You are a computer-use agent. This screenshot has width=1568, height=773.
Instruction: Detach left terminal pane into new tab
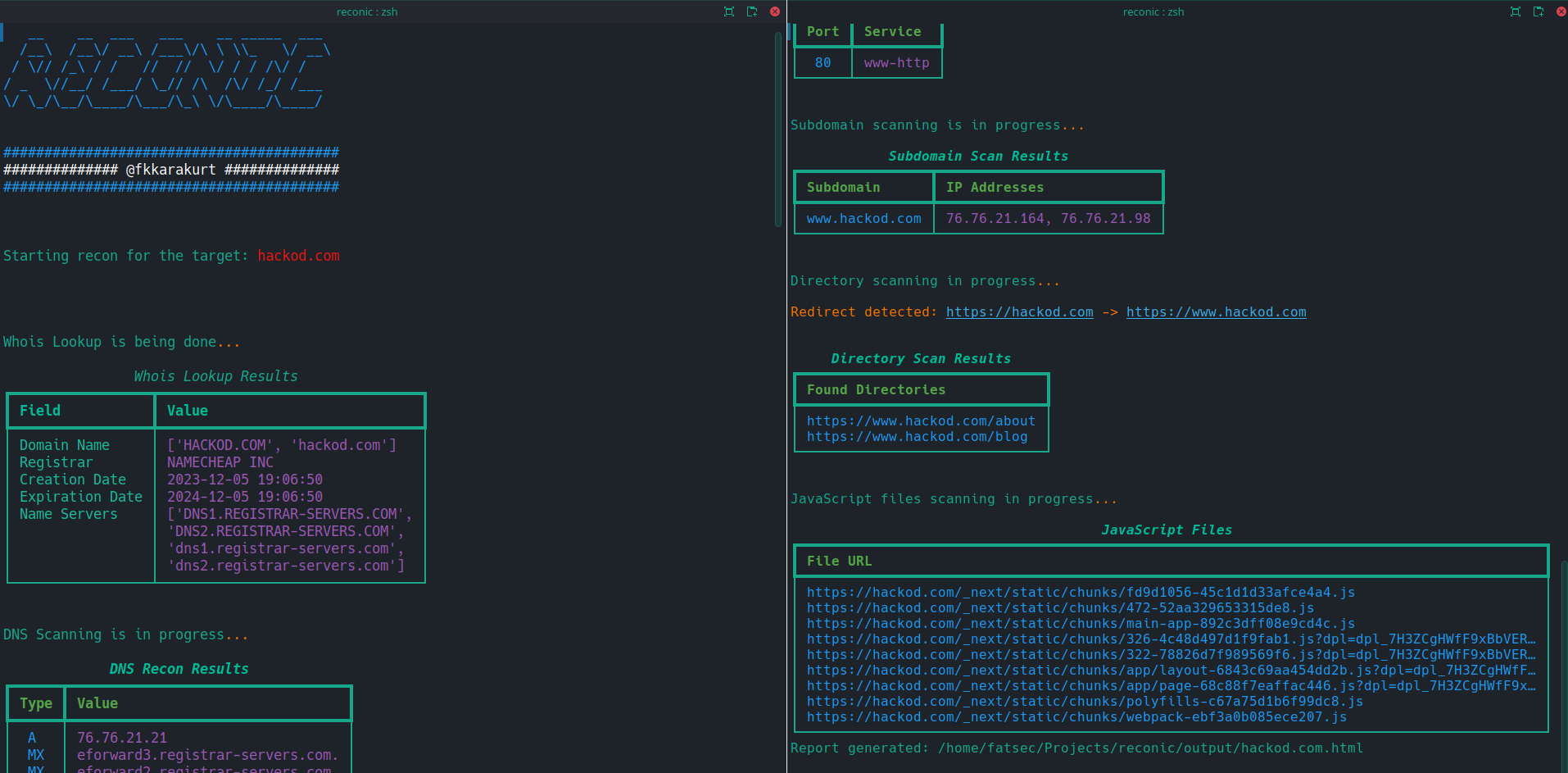click(x=752, y=11)
